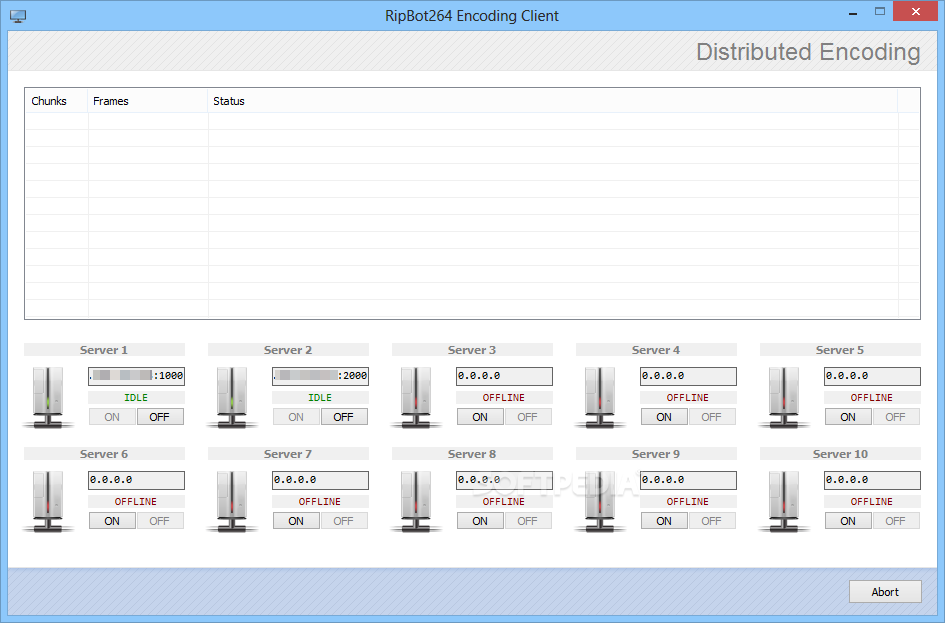945x623 pixels.
Task: Click the disabled OFF button for Server 5
Action: click(896, 417)
